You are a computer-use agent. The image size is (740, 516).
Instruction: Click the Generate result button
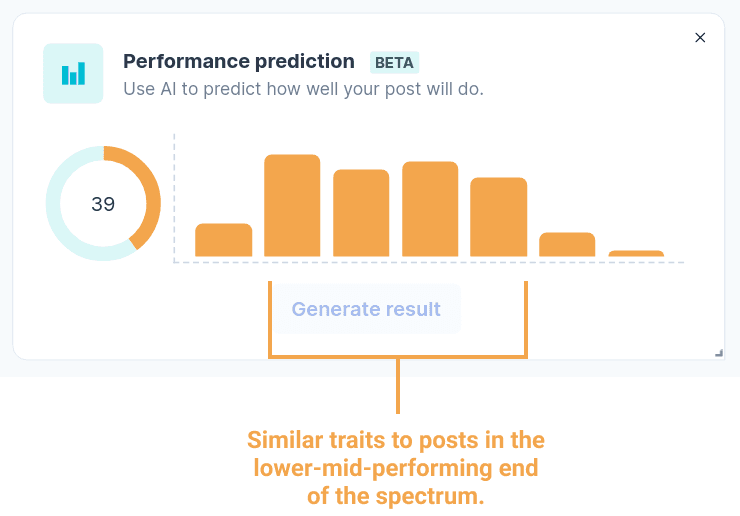coord(366,309)
